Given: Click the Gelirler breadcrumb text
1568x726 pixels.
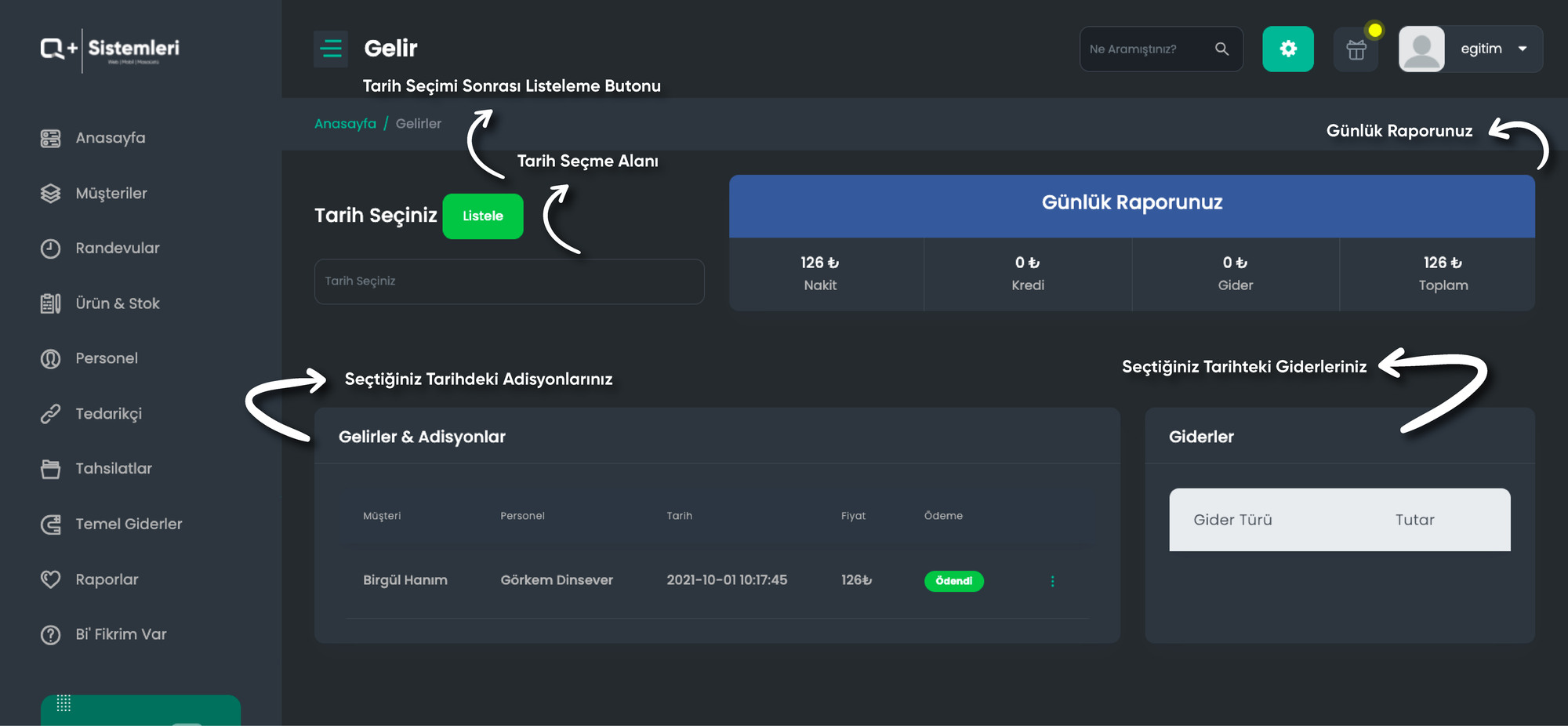Looking at the screenshot, I should [419, 124].
